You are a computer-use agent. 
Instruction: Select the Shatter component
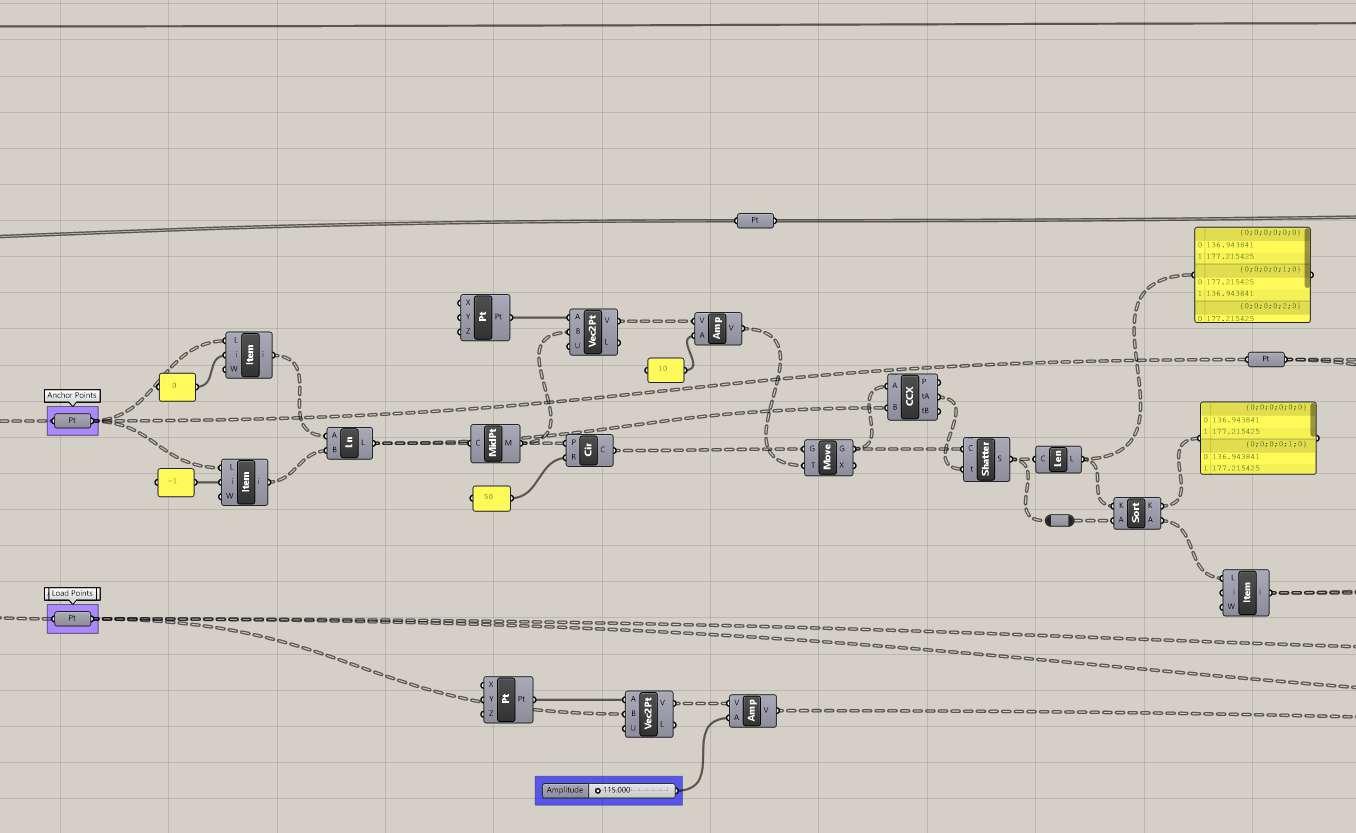coord(986,459)
